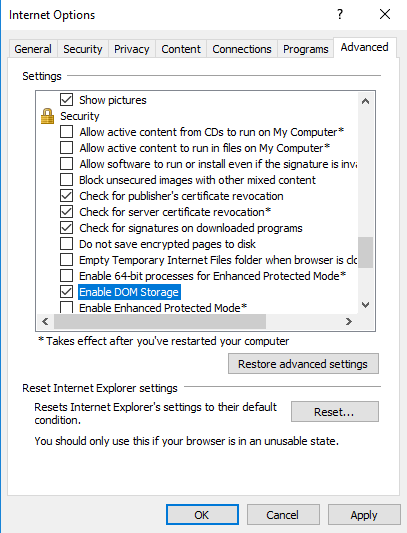This screenshot has height=533, width=407.
Task: Toggle Check for server certificate revocation
Action: click(x=66, y=212)
